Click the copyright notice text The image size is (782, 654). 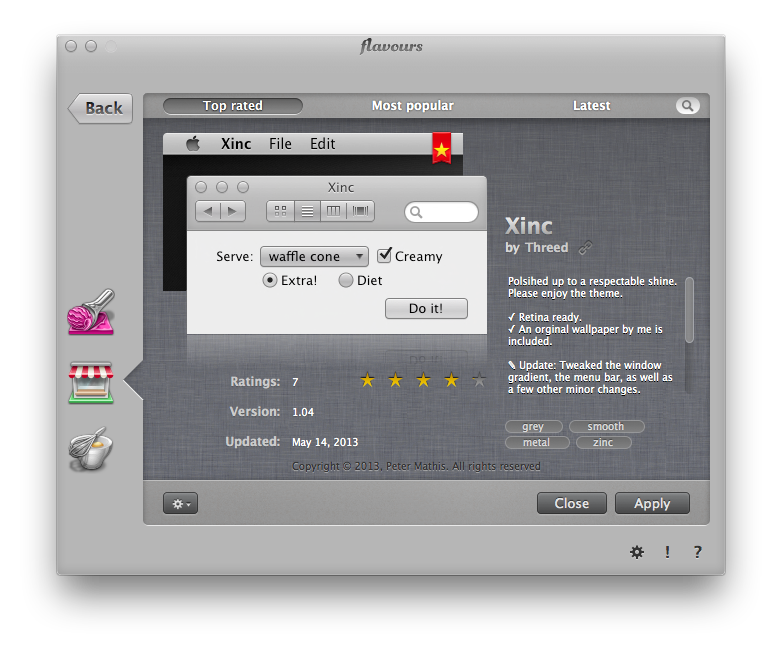416,466
